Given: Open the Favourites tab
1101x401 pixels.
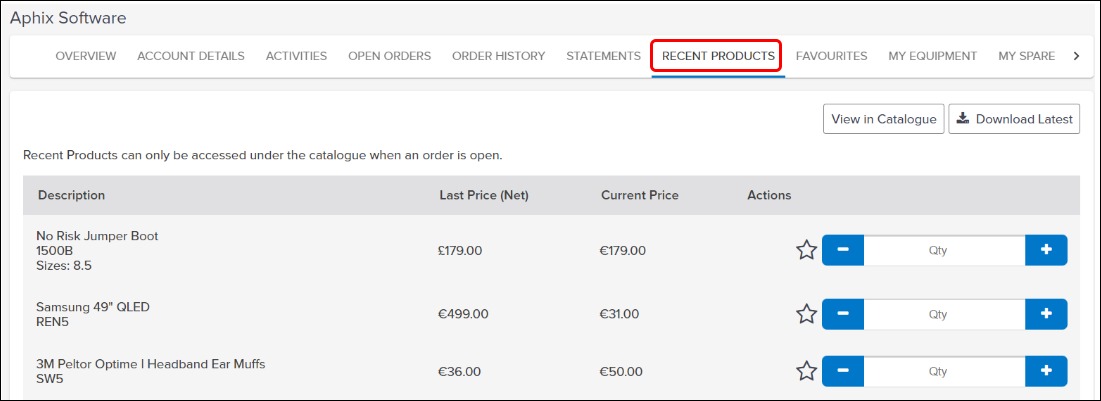Looking at the screenshot, I should click(x=831, y=56).
